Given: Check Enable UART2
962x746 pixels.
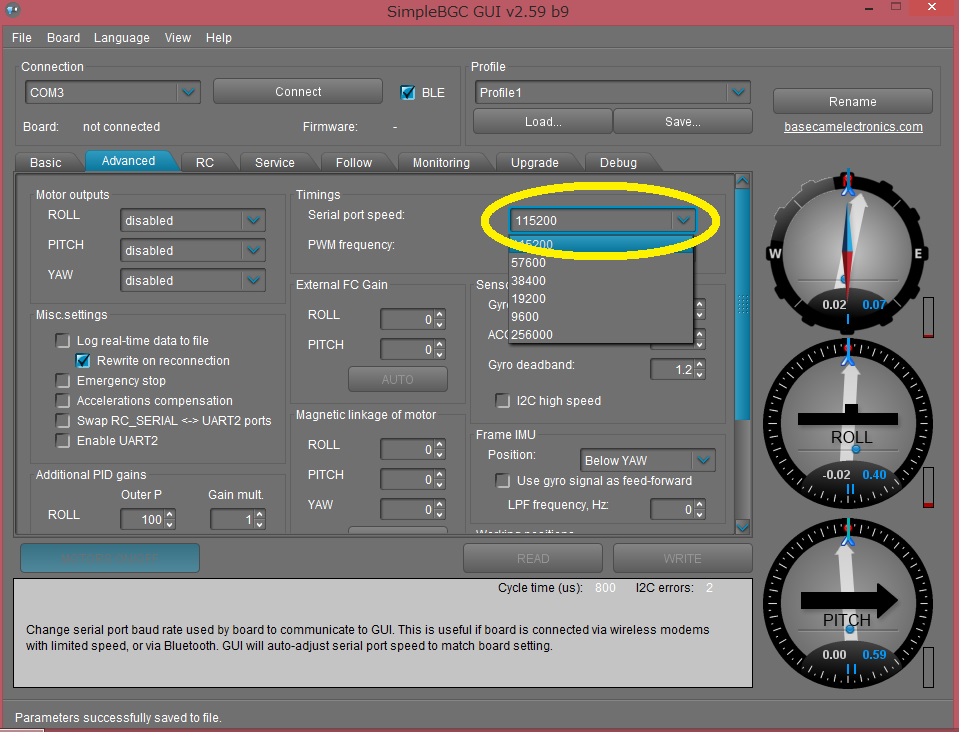Looking at the screenshot, I should tap(63, 440).
